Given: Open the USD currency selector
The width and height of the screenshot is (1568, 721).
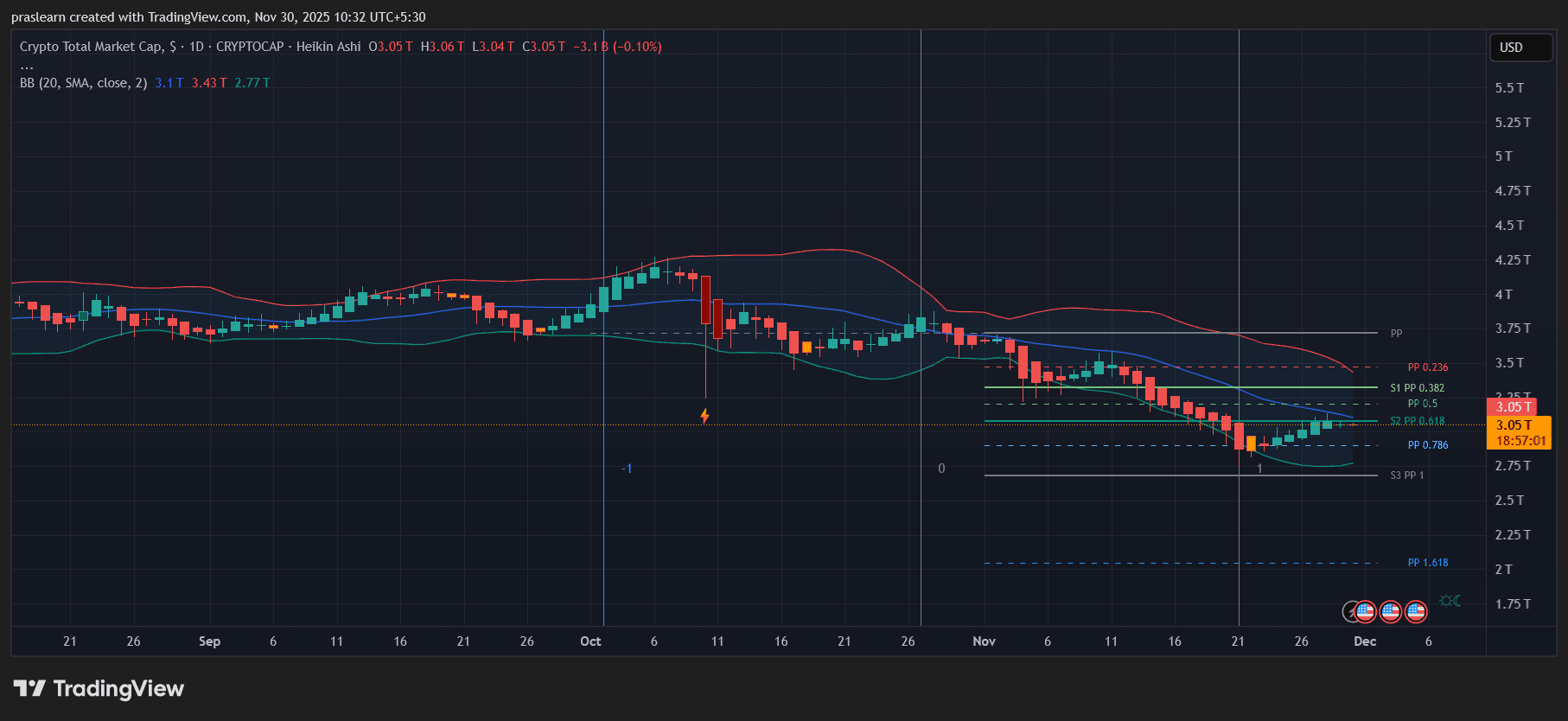Looking at the screenshot, I should point(1520,48).
